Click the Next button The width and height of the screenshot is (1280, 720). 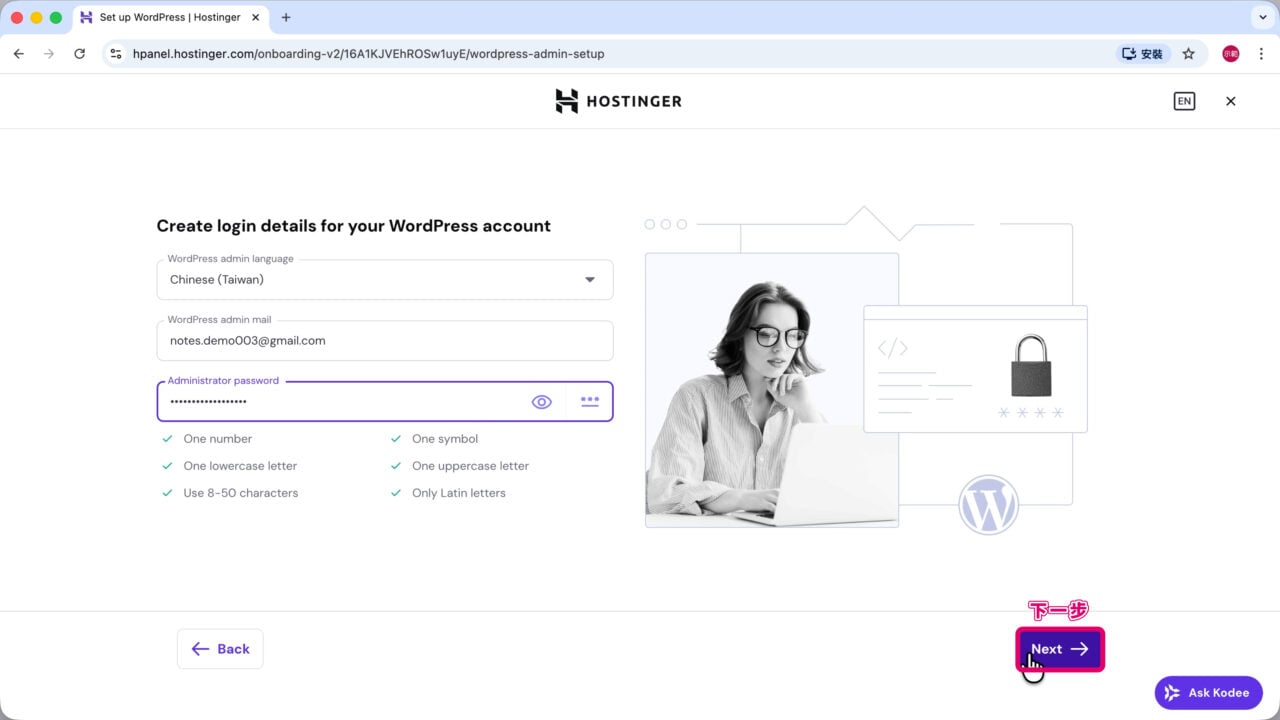1060,649
